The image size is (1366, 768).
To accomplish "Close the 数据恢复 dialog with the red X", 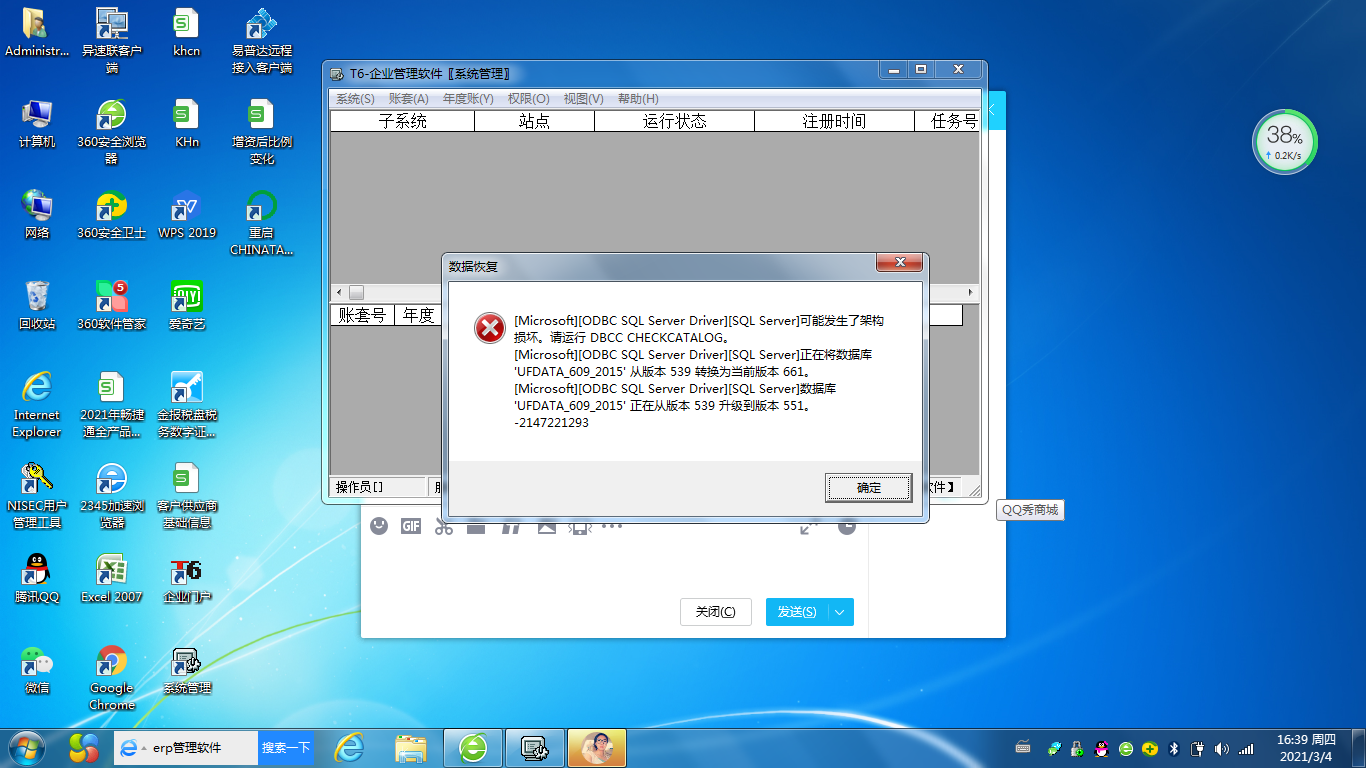I will pyautogui.click(x=899, y=263).
